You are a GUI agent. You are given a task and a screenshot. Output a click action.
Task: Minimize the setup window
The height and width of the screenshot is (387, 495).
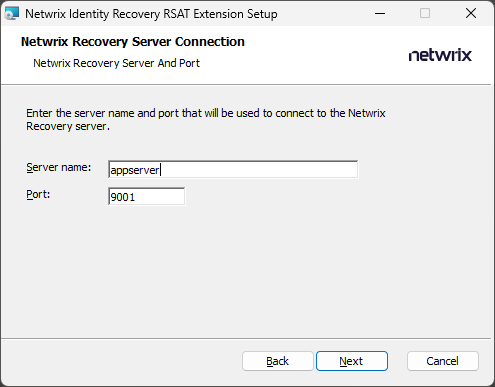380,13
